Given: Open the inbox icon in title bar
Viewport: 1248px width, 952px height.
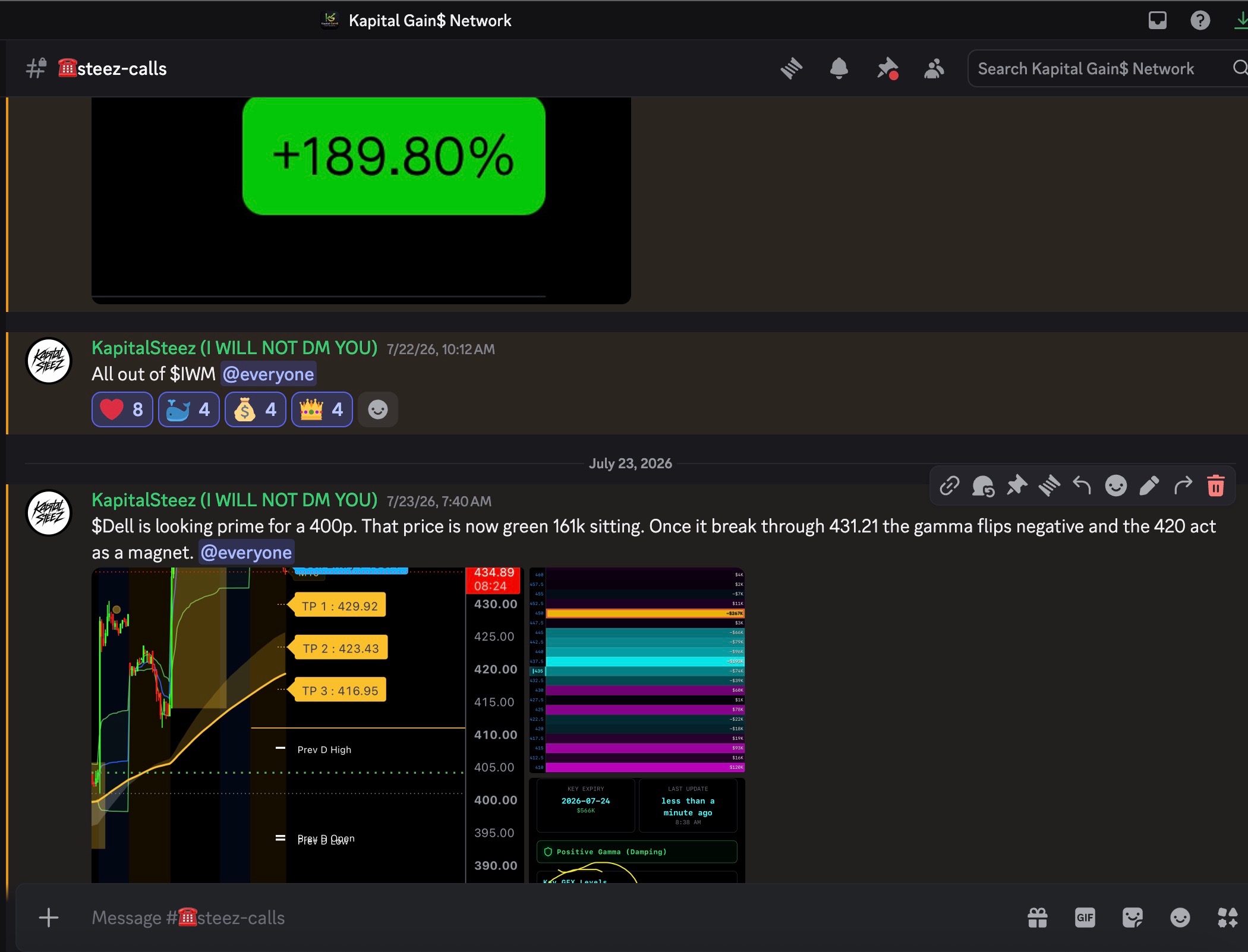Looking at the screenshot, I should tap(1157, 21).
